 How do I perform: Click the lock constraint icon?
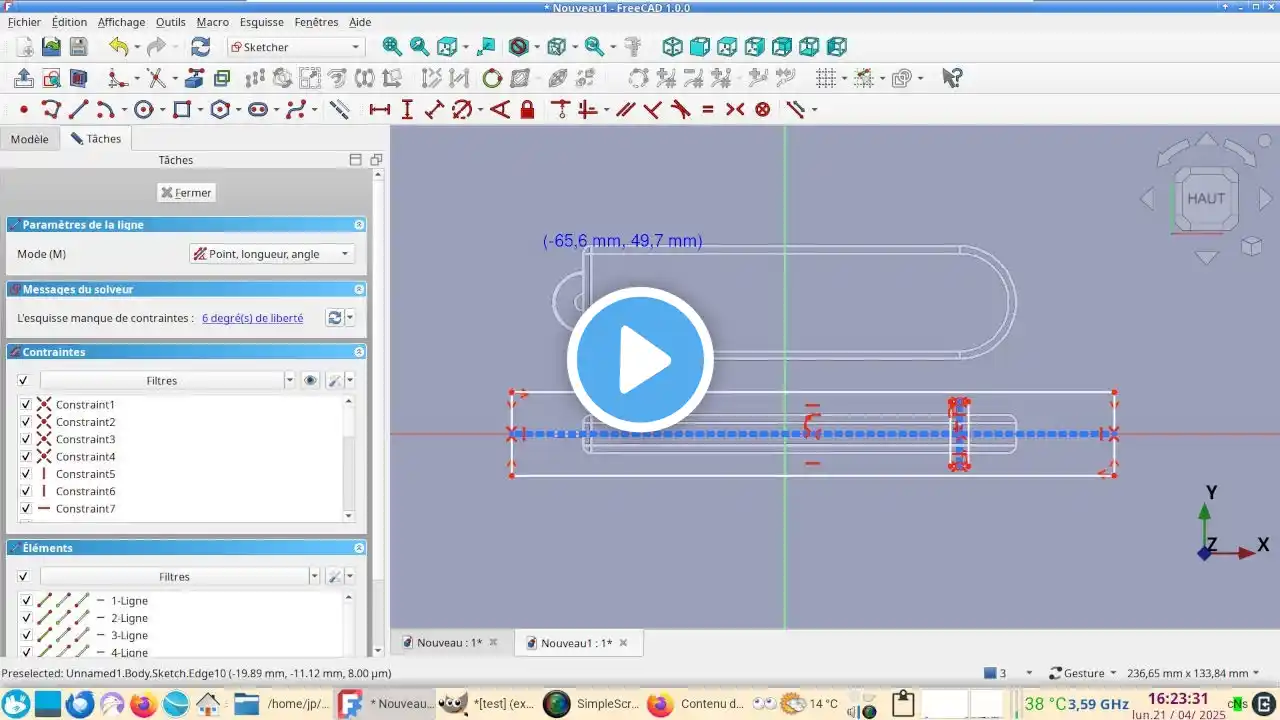(526, 109)
